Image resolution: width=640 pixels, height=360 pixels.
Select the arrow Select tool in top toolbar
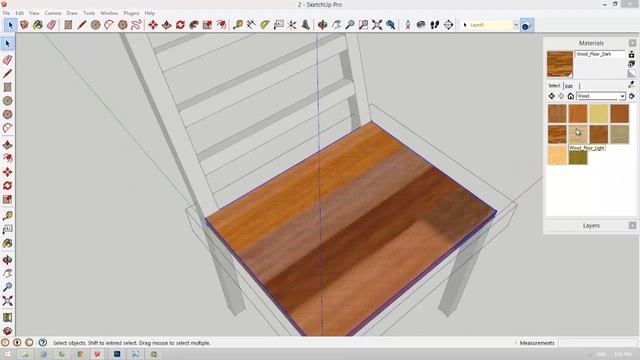tap(10, 25)
